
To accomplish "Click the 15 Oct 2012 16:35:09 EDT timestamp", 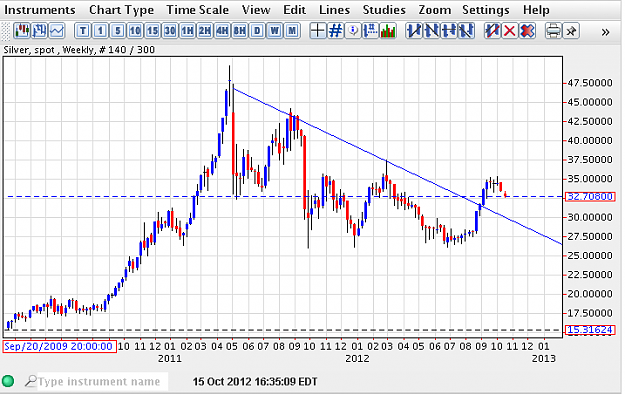I will tap(255, 381).
